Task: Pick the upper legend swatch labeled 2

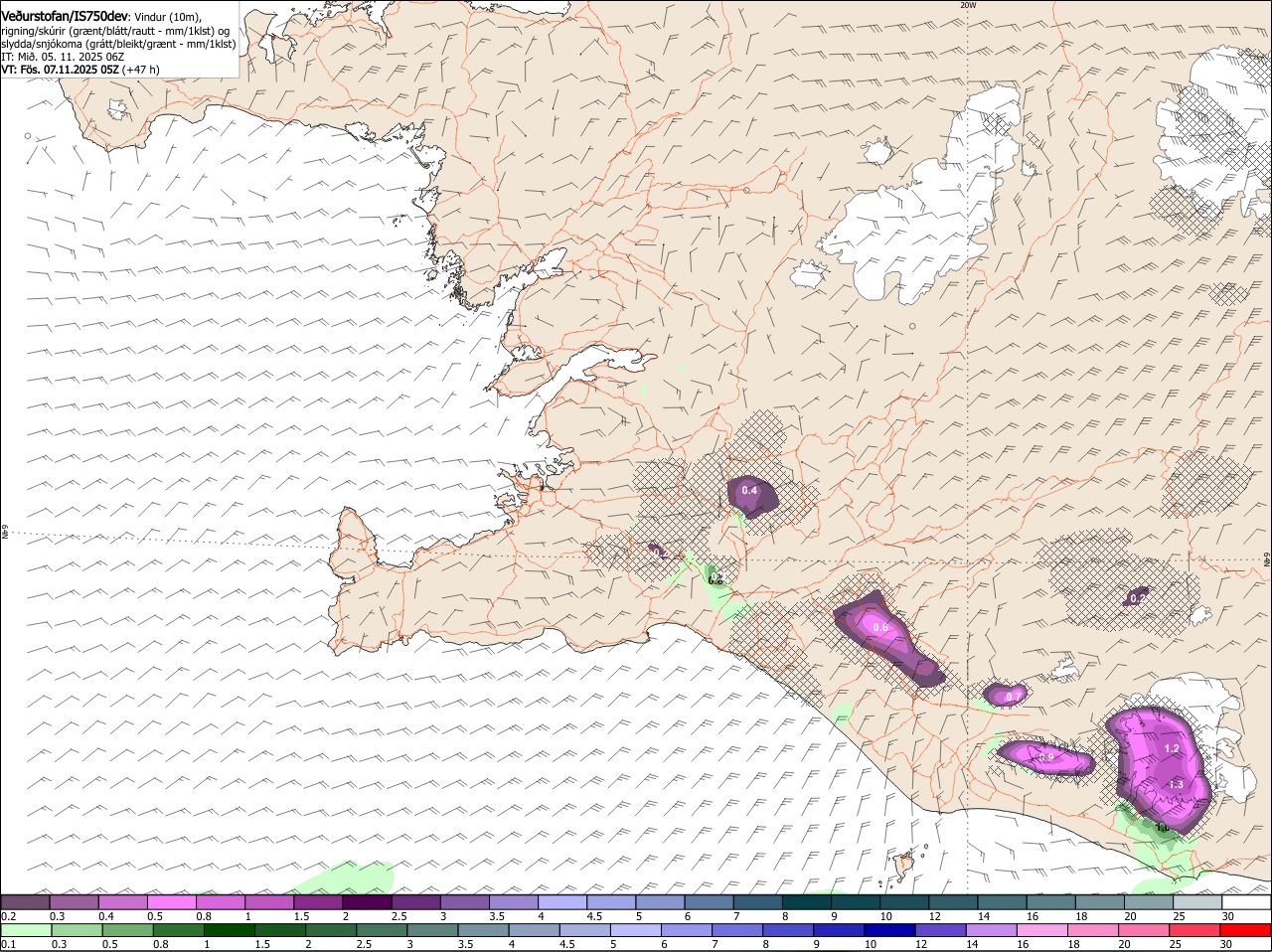Action: pos(367,902)
